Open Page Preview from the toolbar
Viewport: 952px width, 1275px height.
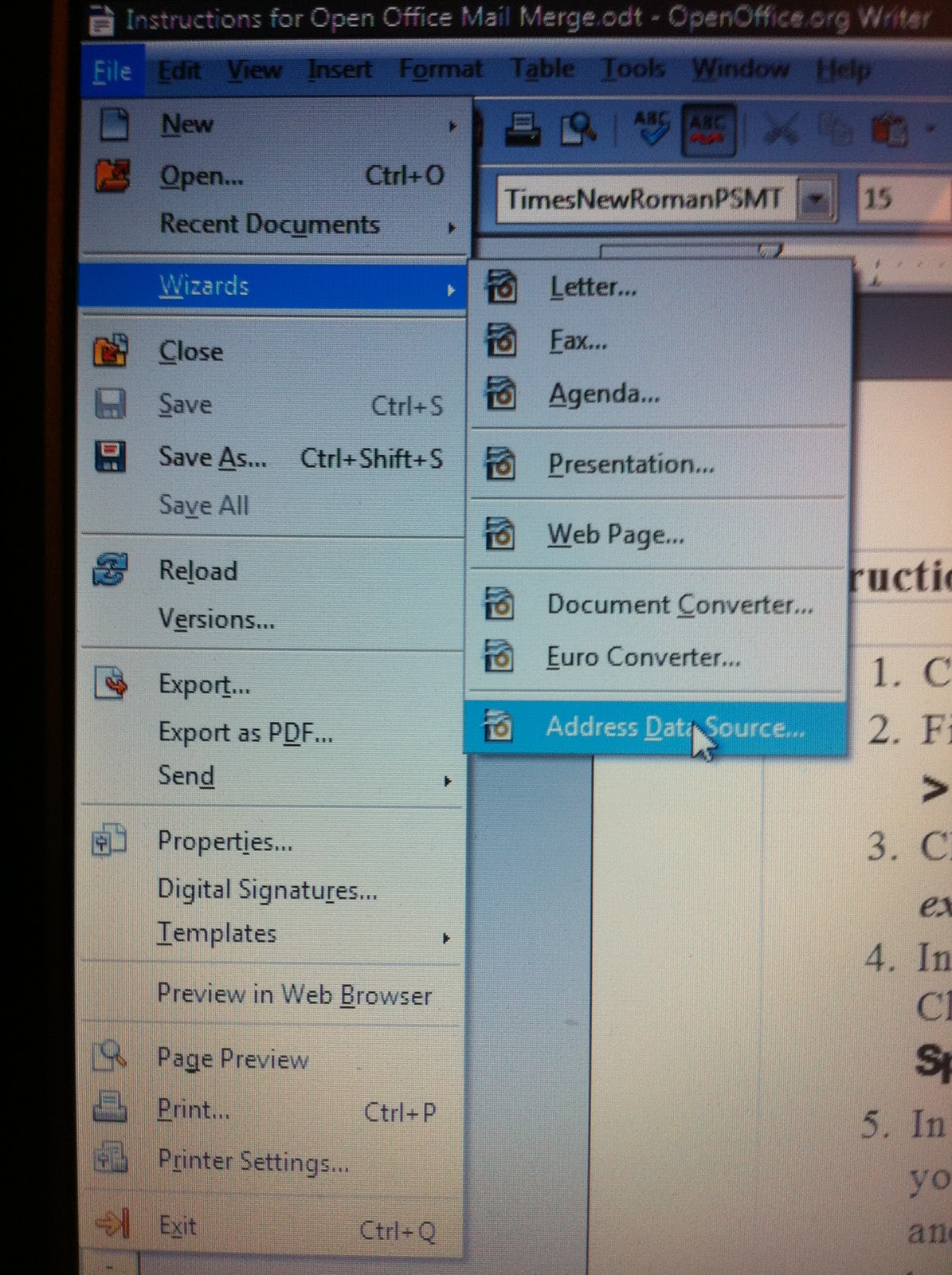click(579, 129)
